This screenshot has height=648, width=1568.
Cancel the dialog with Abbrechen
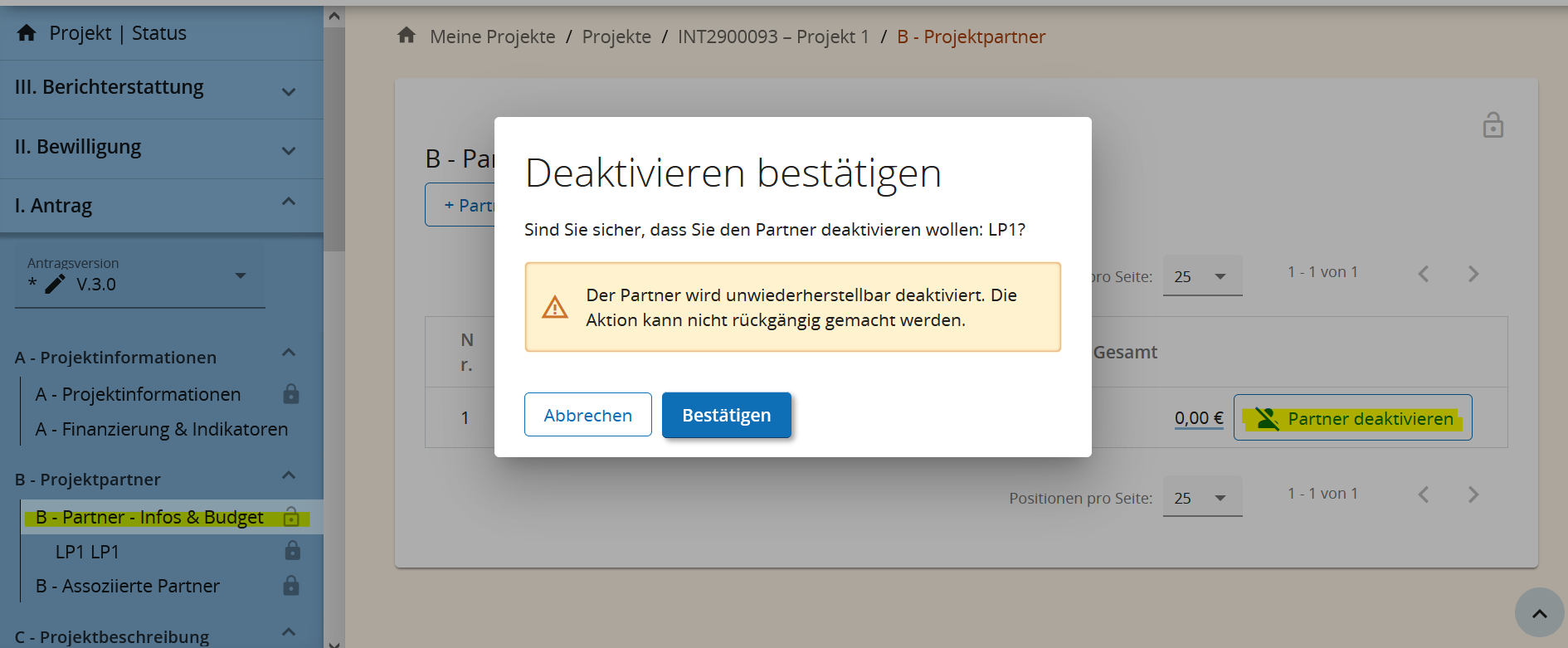(587, 415)
